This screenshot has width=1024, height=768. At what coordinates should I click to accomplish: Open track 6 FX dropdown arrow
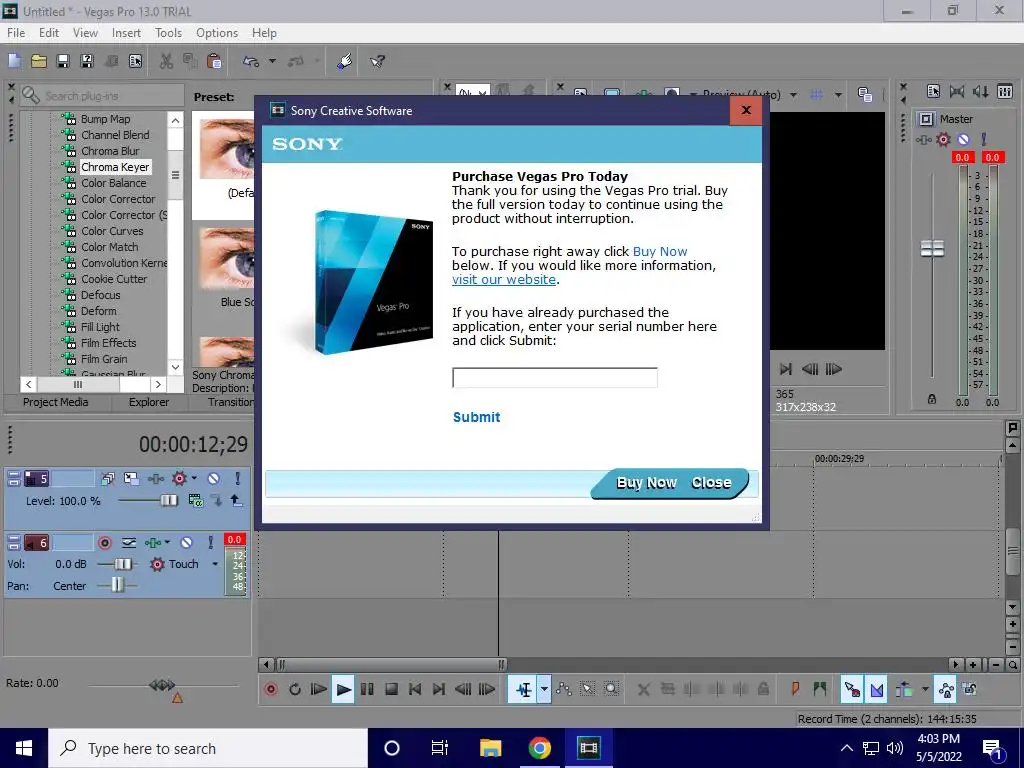coord(167,543)
